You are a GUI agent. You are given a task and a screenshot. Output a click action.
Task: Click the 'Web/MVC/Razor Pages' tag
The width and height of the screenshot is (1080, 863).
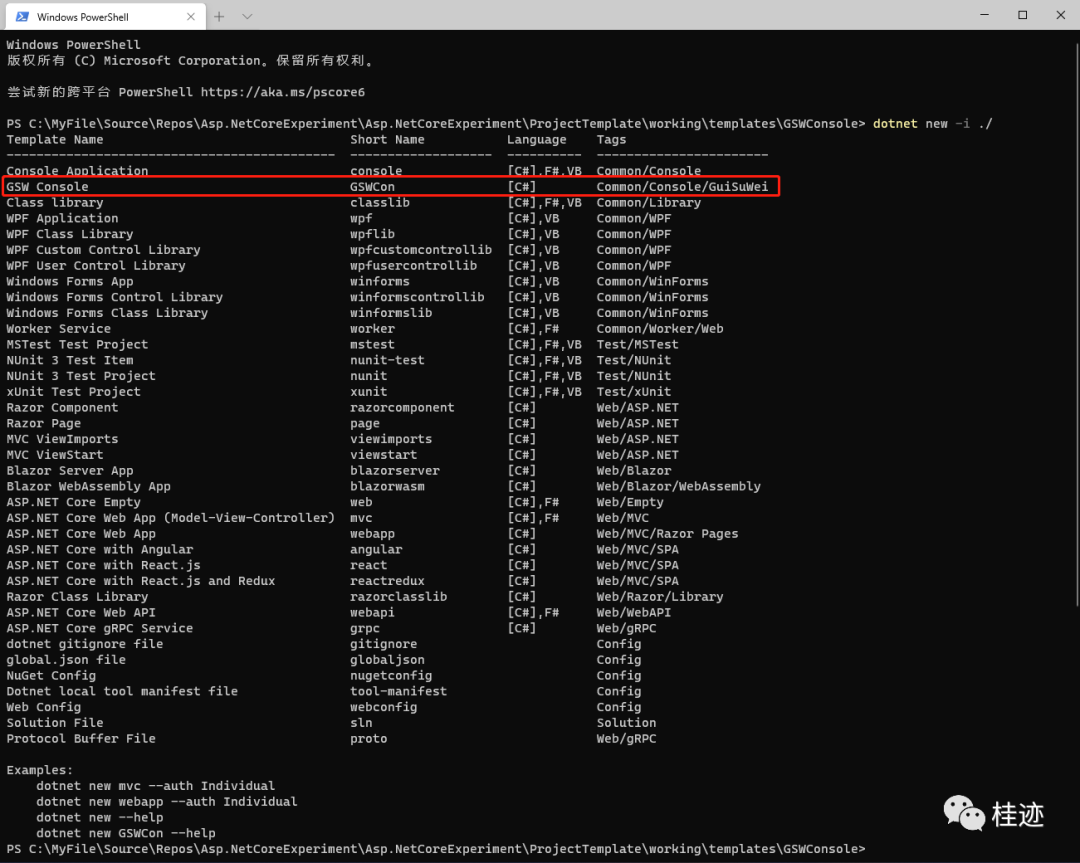coord(667,534)
